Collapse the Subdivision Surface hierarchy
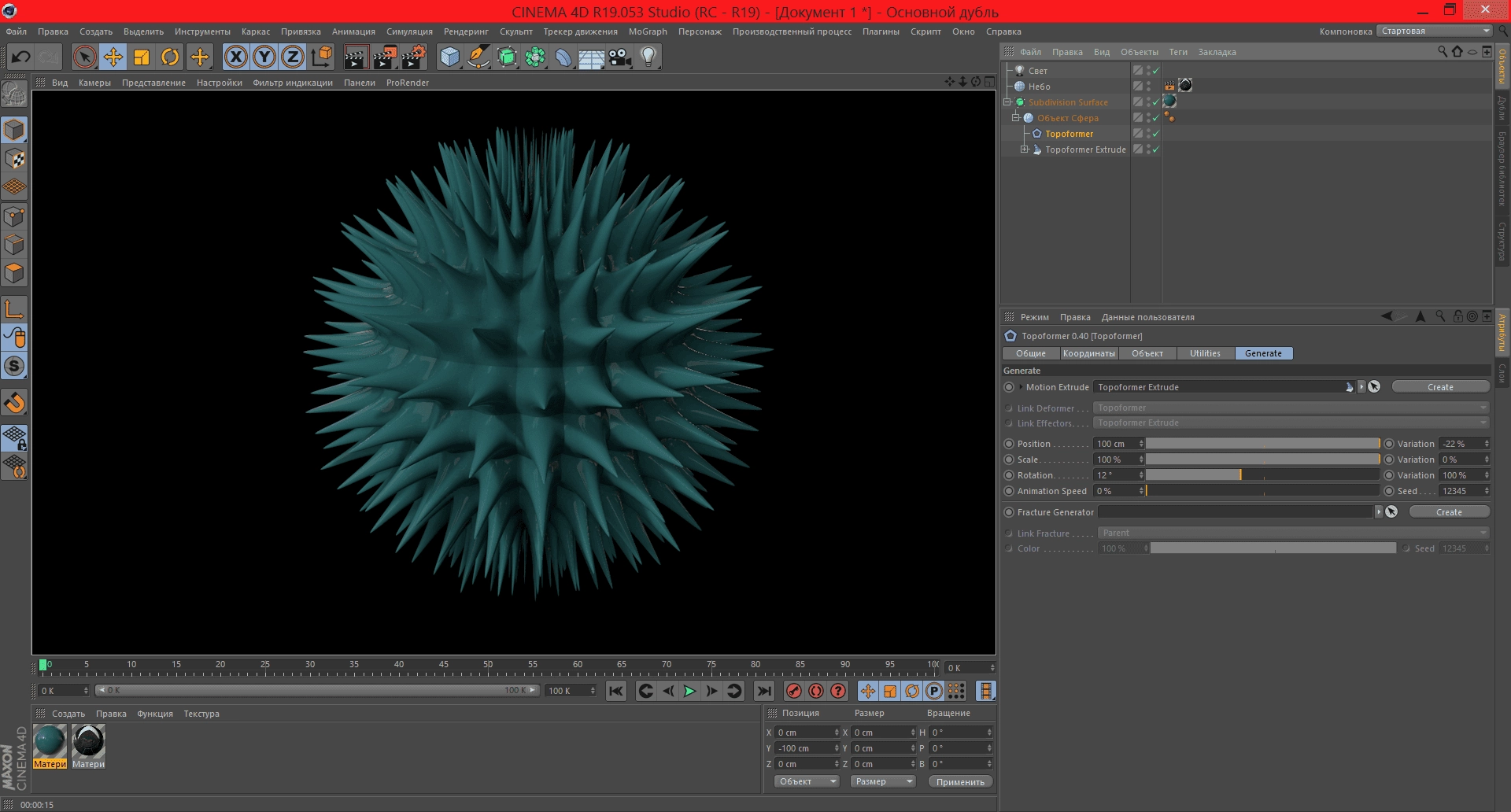 (x=1007, y=102)
